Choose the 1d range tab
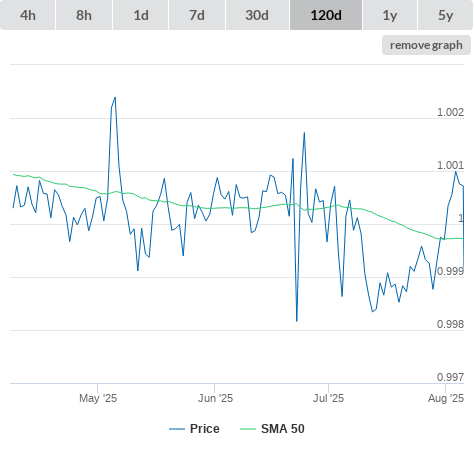 tap(141, 15)
